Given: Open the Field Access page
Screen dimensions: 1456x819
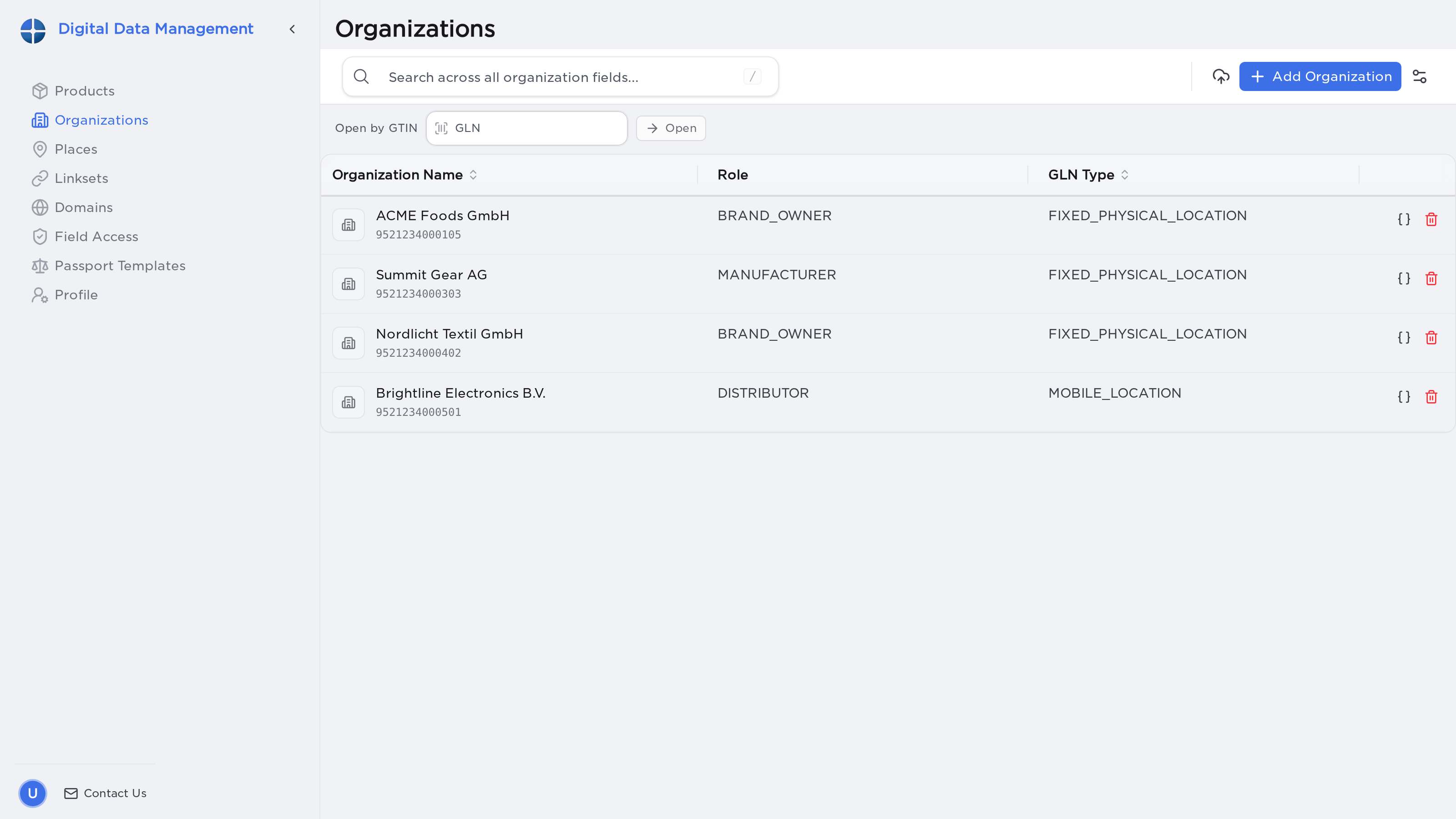Looking at the screenshot, I should point(86,236).
